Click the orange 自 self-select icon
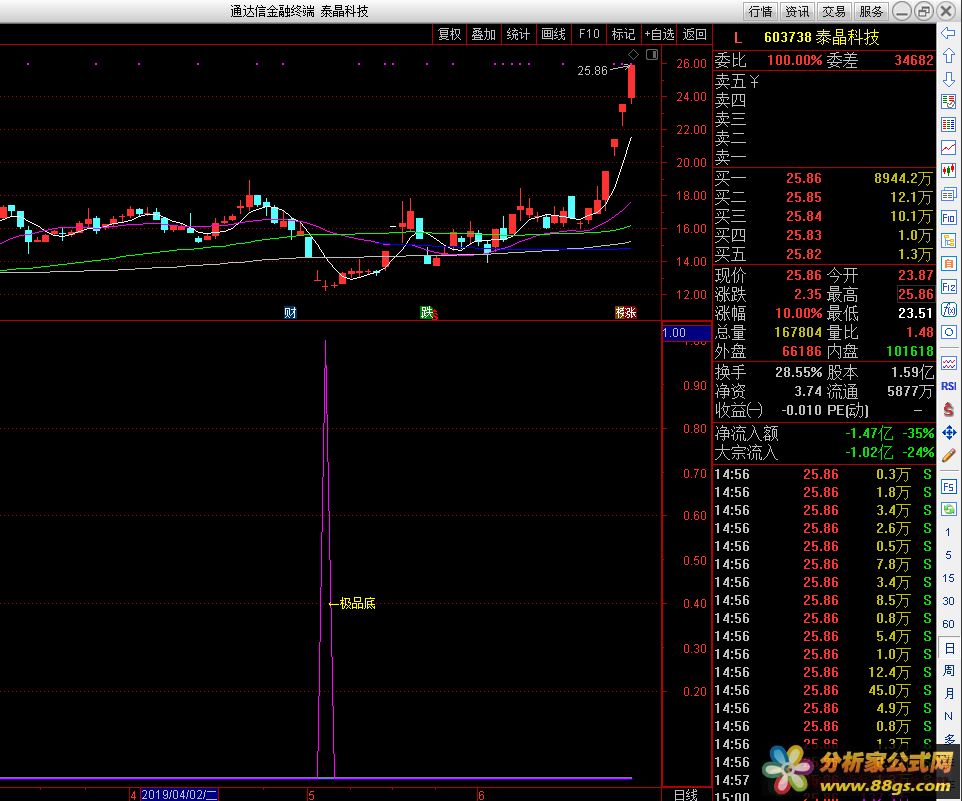The width and height of the screenshot is (962, 801). pyautogui.click(x=949, y=264)
